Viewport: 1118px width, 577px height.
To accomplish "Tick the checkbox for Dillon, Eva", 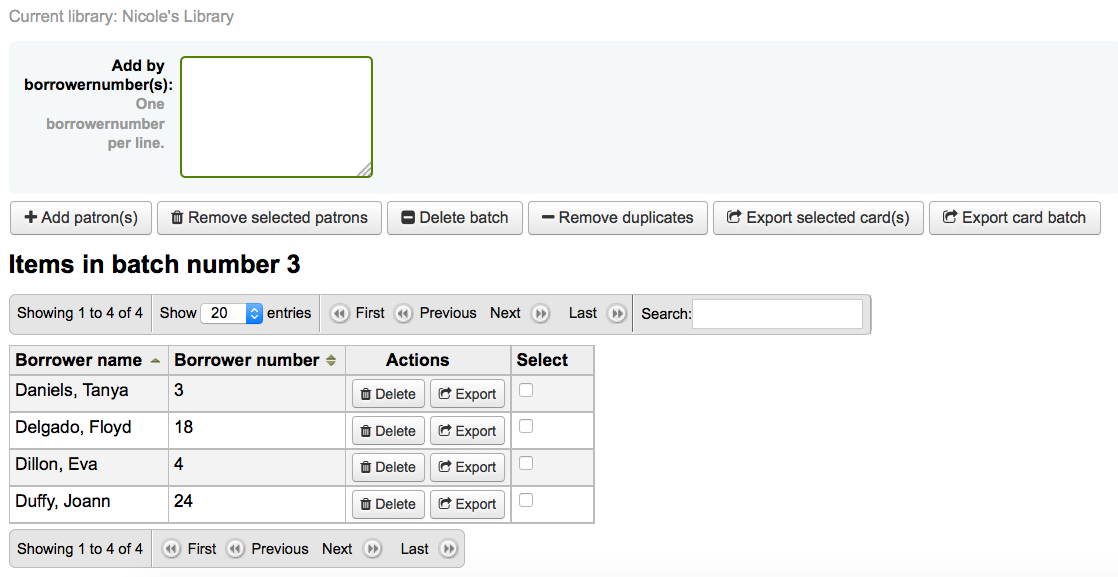I will click(526, 463).
